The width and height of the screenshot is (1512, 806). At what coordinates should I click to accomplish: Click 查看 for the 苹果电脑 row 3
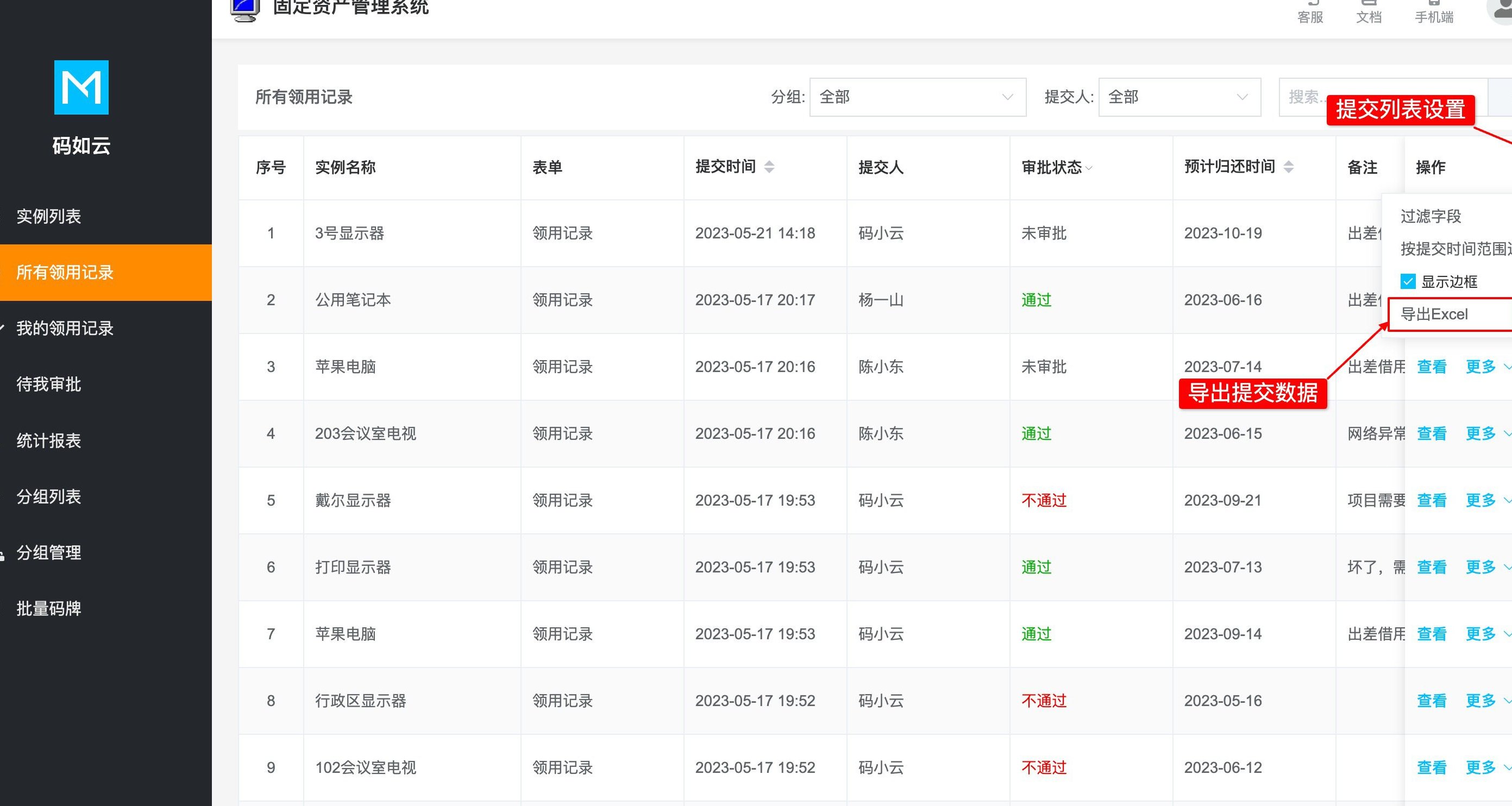coord(1432,367)
